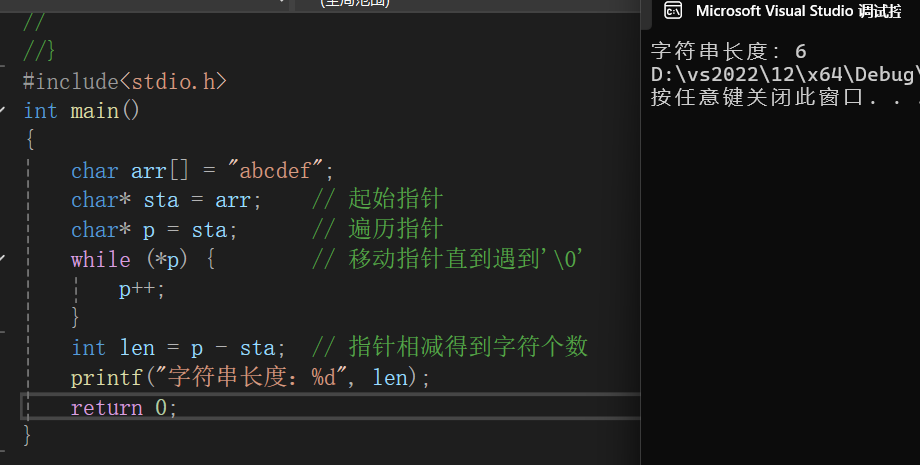Click the '// 移动指针直到遇到'\0'' comment
The width and height of the screenshot is (920, 465).
pos(447,259)
